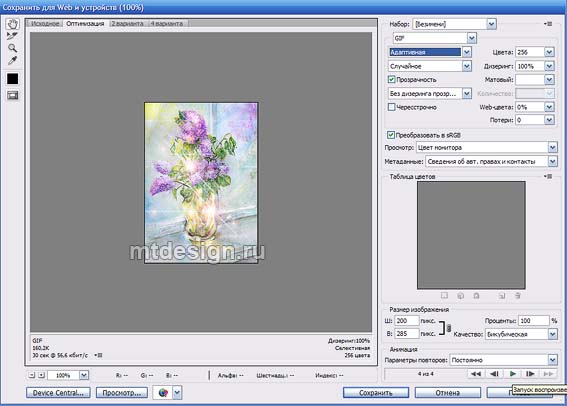Toggle the Прозрачность checkbox
The width and height of the screenshot is (567, 406).
click(391, 79)
